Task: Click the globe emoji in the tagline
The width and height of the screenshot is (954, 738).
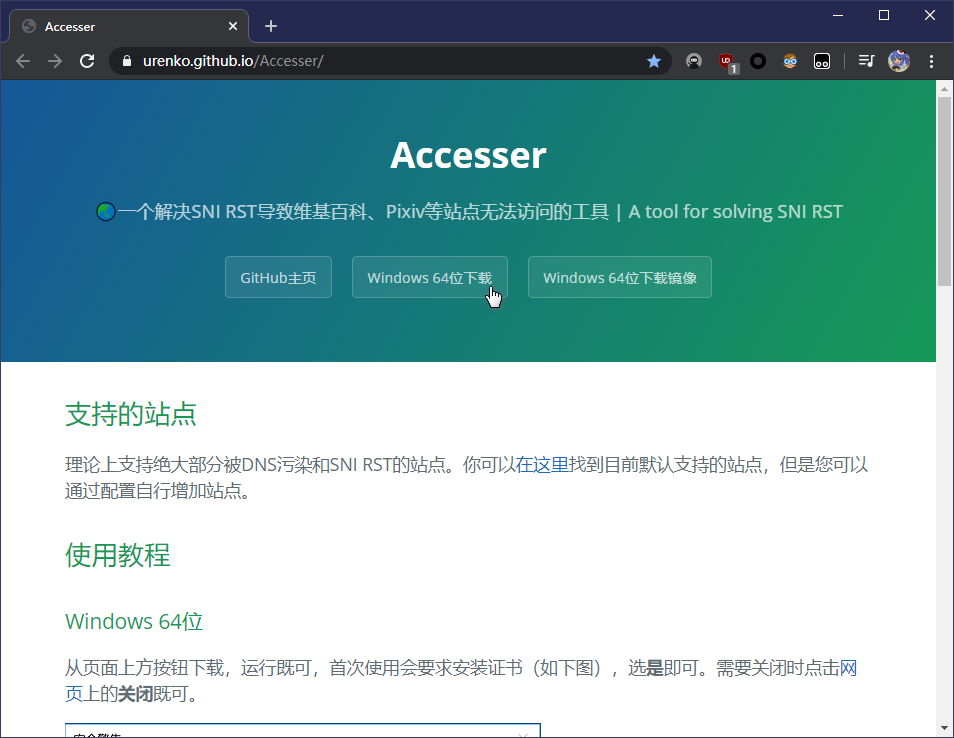Action: (x=106, y=212)
